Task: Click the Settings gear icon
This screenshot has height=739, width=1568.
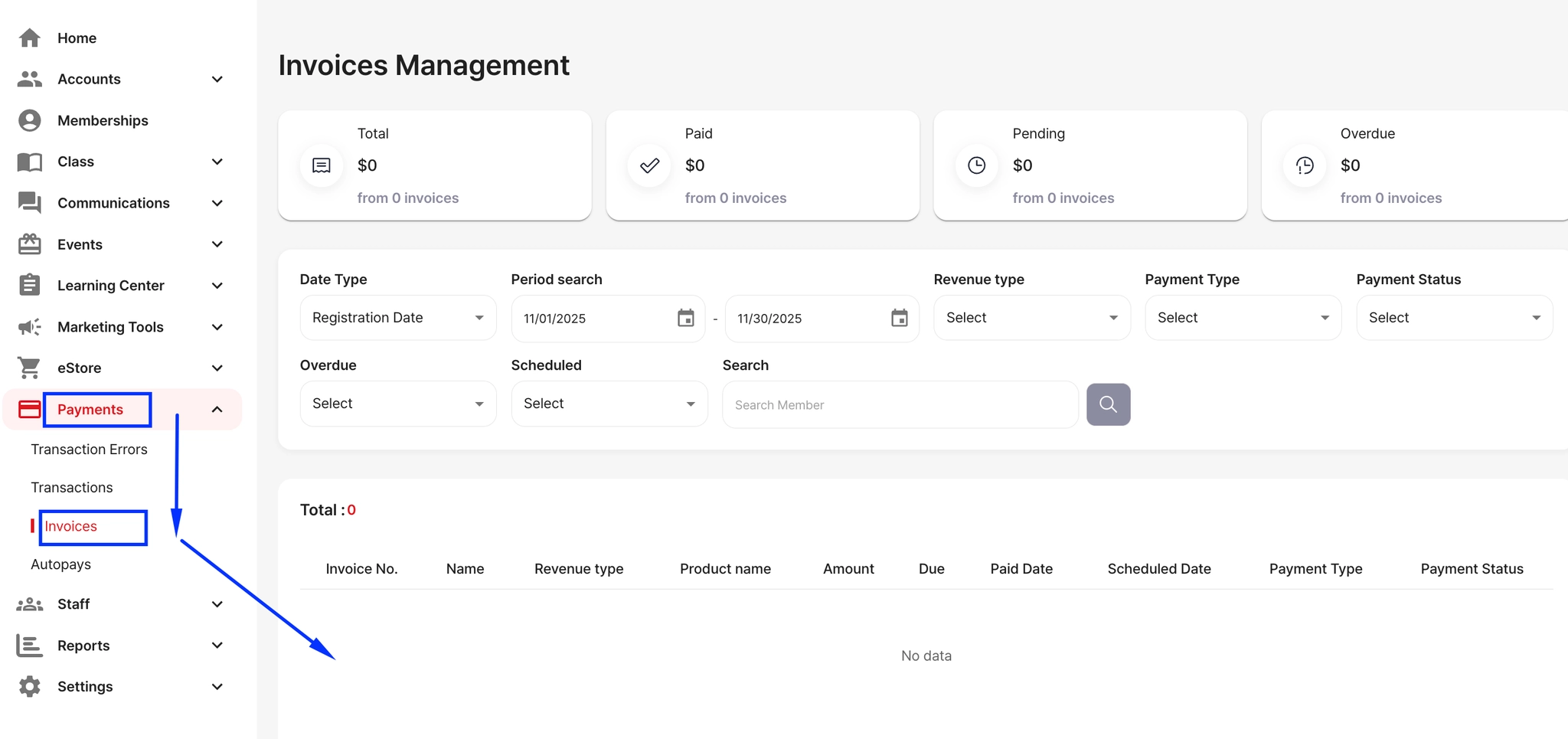Action: click(x=30, y=686)
